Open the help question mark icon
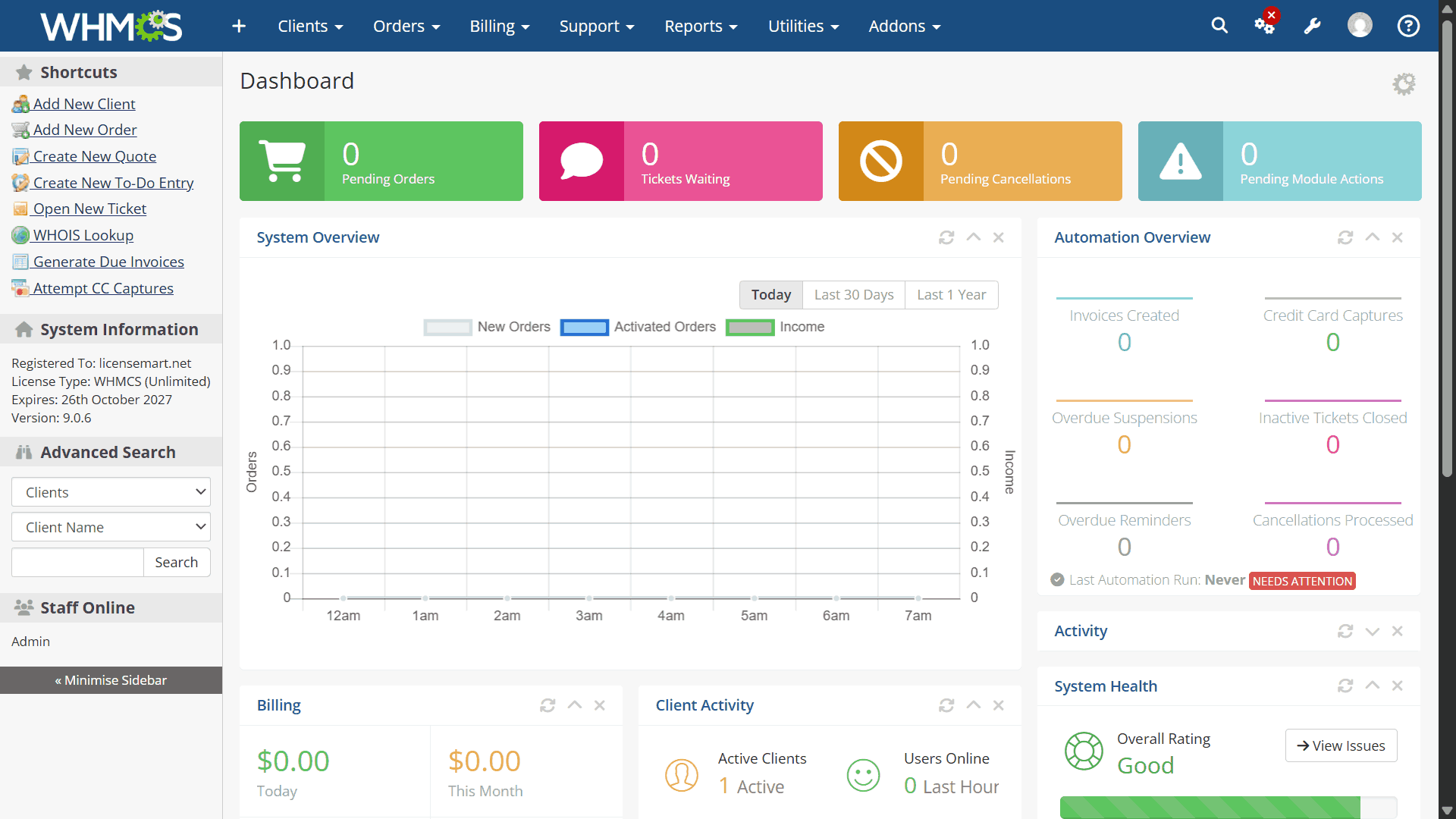 pyautogui.click(x=1408, y=26)
